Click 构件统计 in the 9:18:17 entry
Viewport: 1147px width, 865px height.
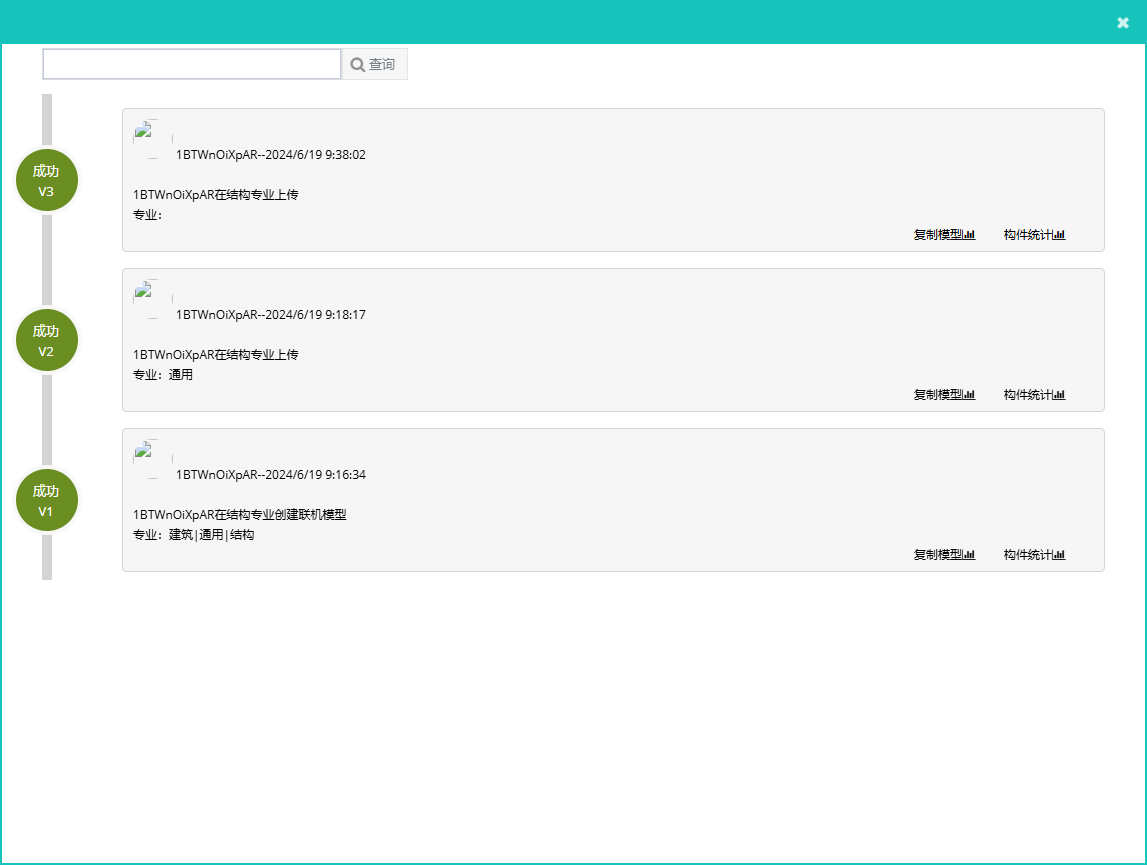(1034, 395)
